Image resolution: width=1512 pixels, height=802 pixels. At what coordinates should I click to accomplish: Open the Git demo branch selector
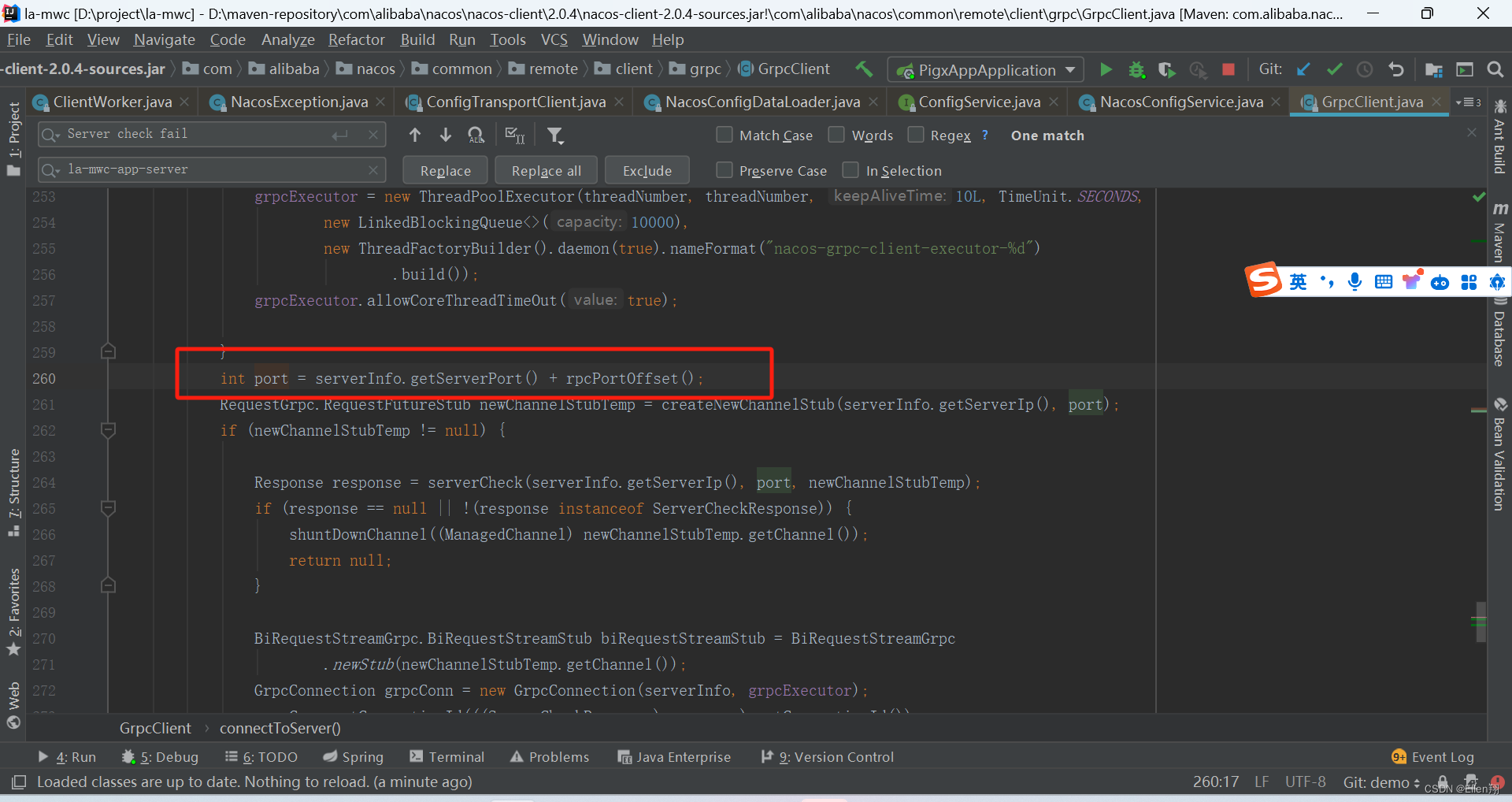(1381, 782)
